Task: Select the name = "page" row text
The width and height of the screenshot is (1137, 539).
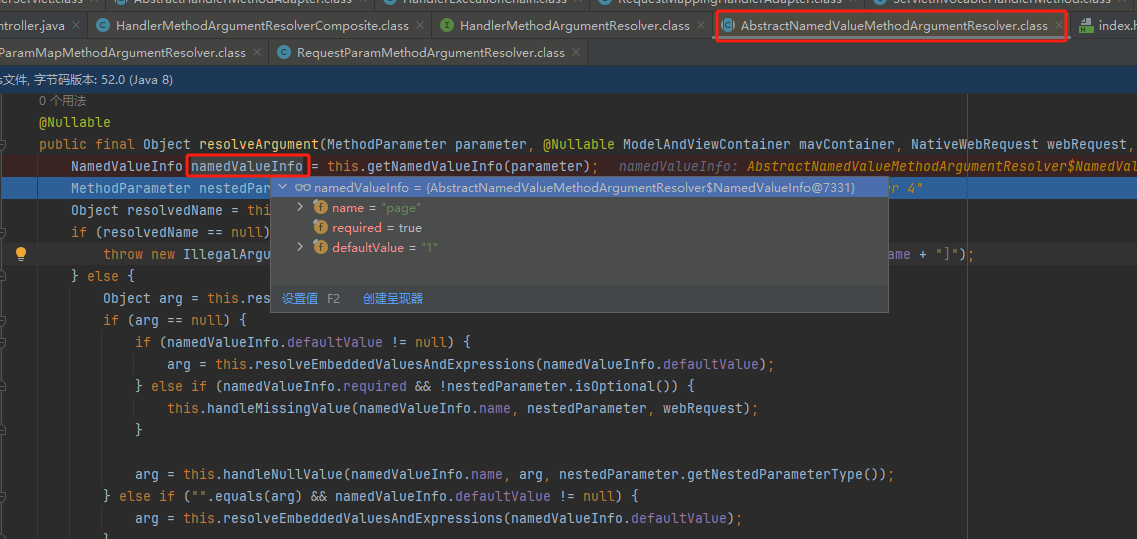Action: click(x=376, y=208)
